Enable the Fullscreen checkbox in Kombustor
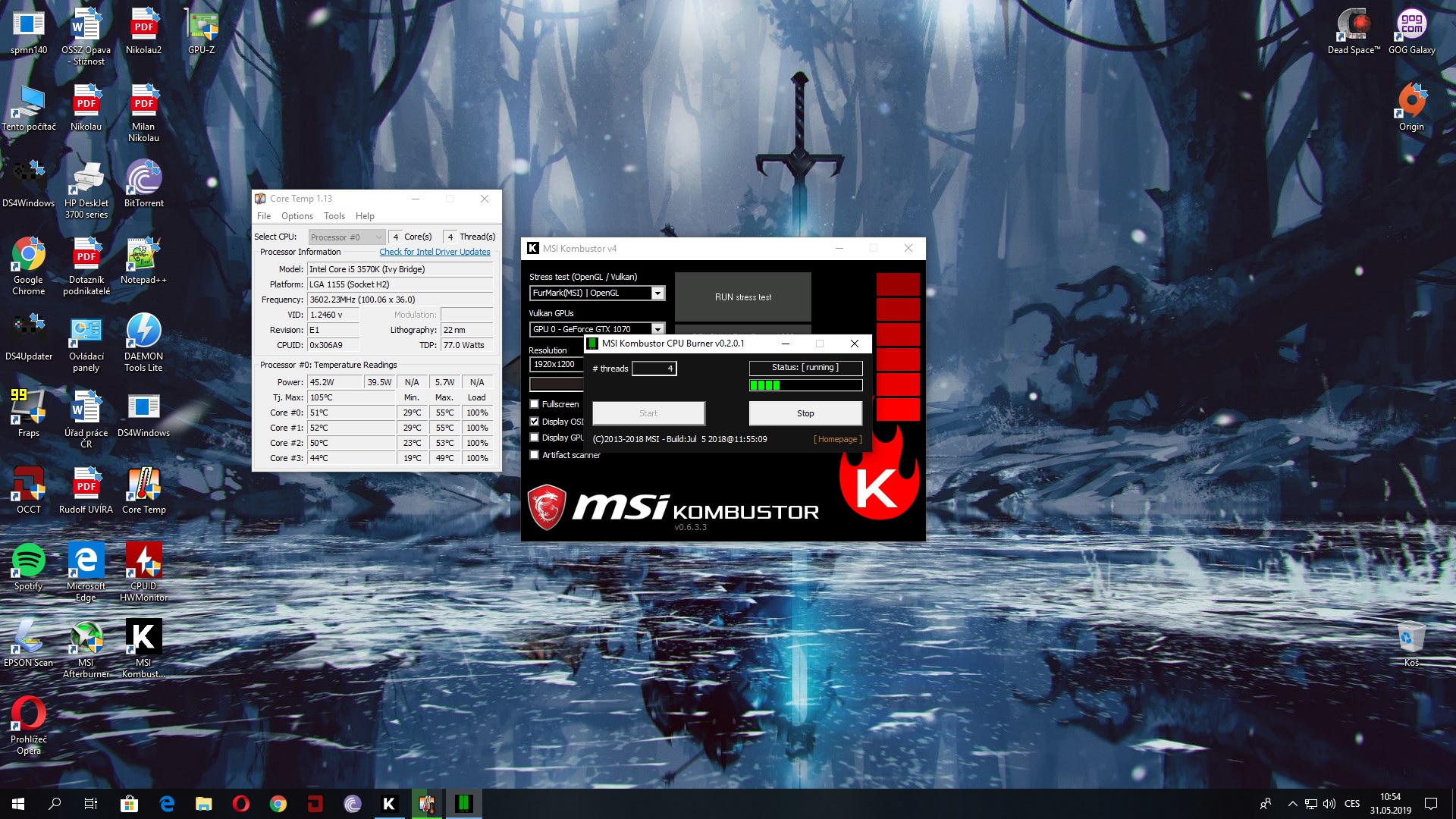1456x819 pixels. click(x=534, y=404)
